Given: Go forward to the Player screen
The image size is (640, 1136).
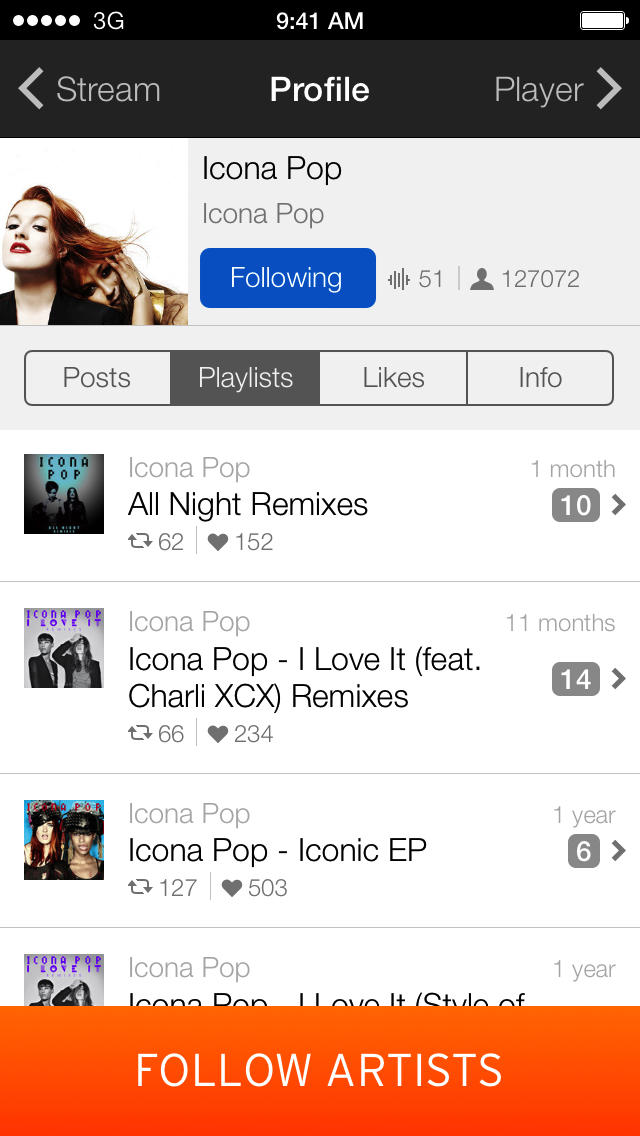Looking at the screenshot, I should click(x=557, y=90).
